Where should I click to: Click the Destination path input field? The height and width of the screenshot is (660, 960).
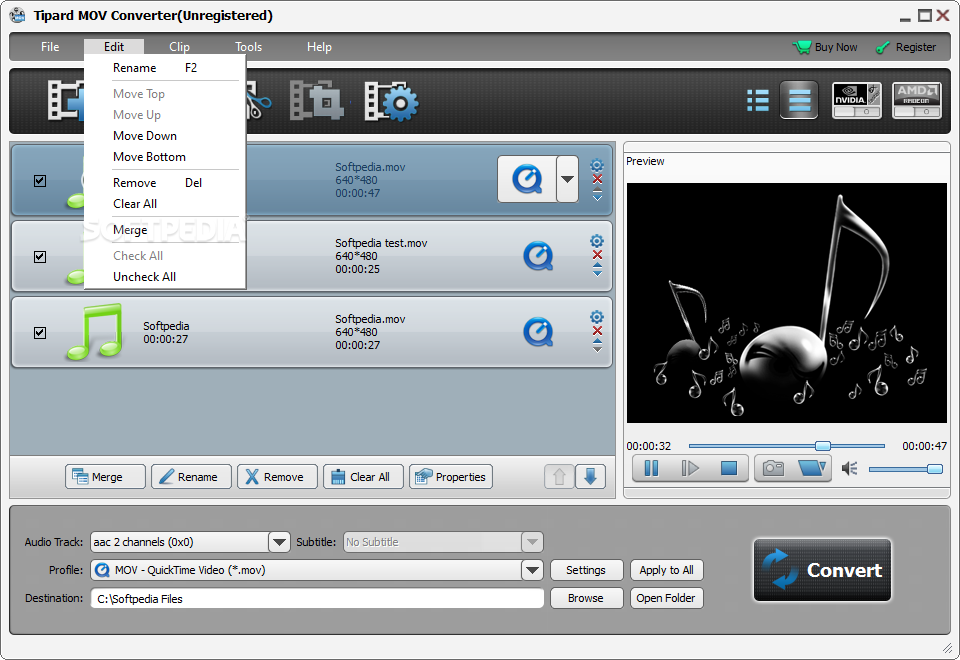(x=317, y=599)
